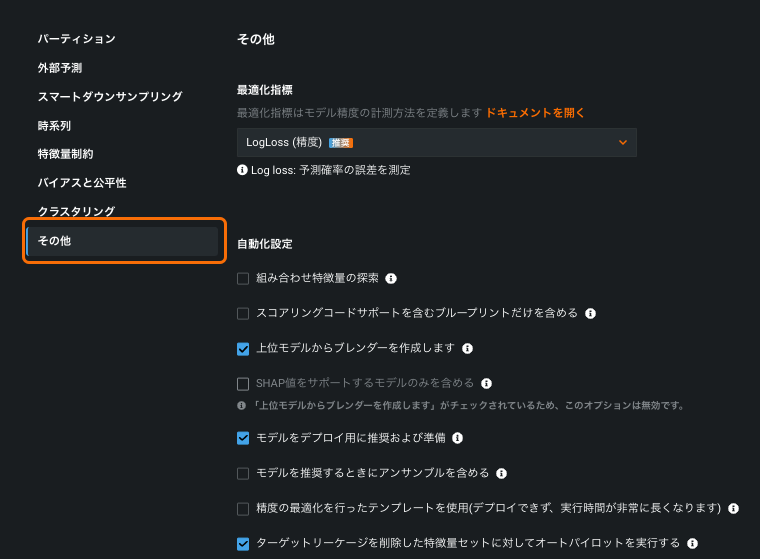Click info icon beside 精度の最適化 template option
Screen dimensions: 760x559
tap(733, 508)
